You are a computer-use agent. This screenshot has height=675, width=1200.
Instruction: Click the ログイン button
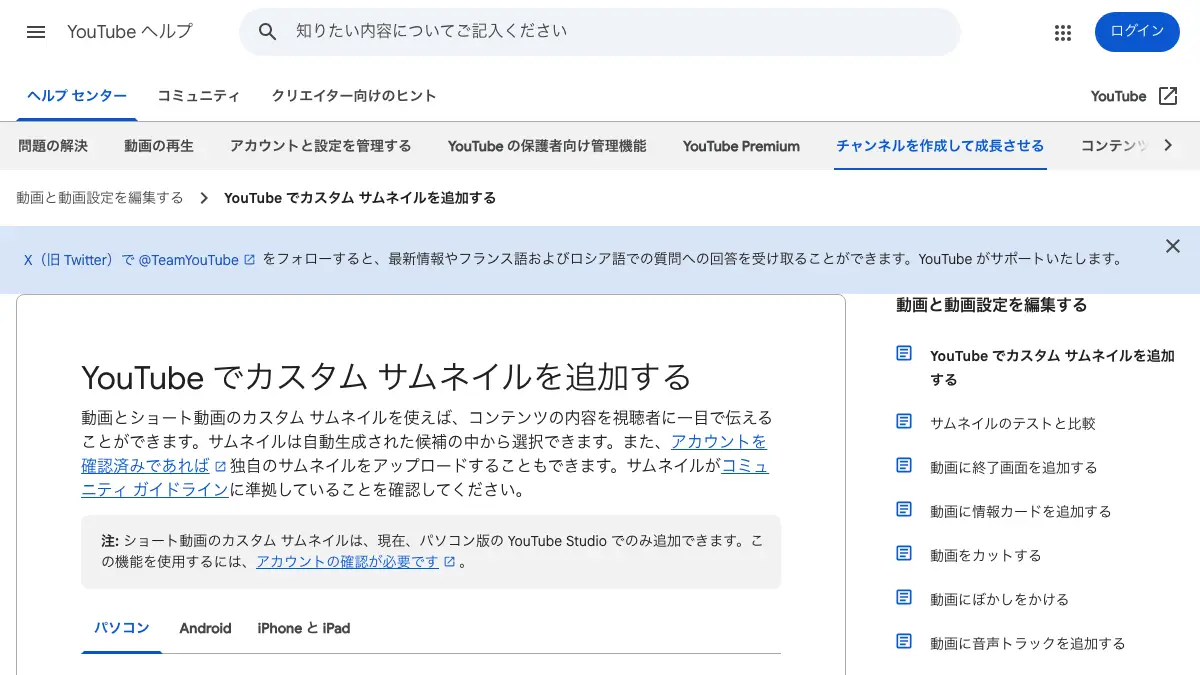[x=1137, y=32]
